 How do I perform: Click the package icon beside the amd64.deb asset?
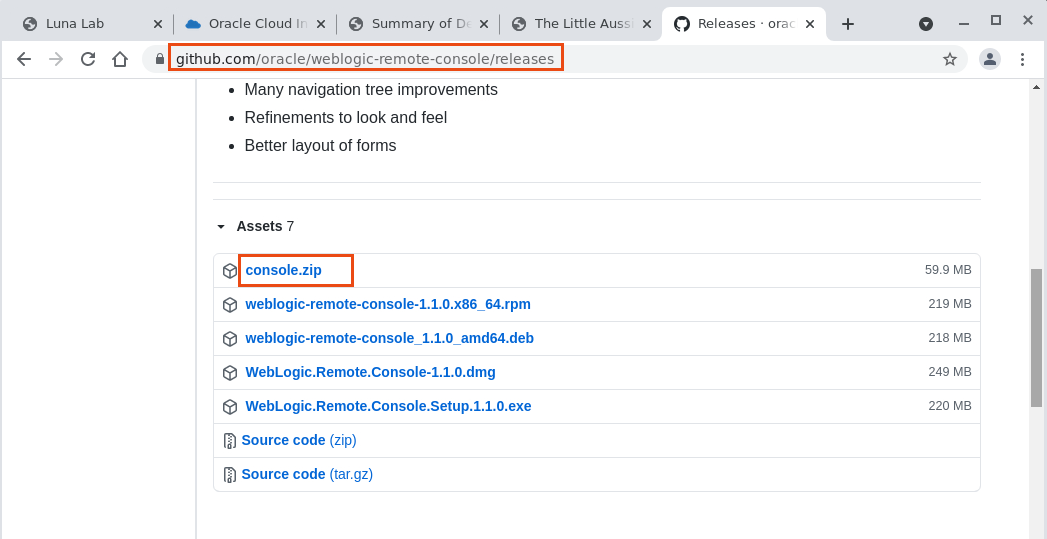(x=230, y=339)
